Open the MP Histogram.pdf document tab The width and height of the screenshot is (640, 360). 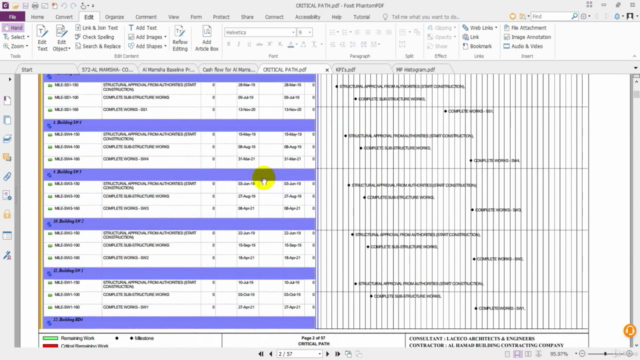415,69
